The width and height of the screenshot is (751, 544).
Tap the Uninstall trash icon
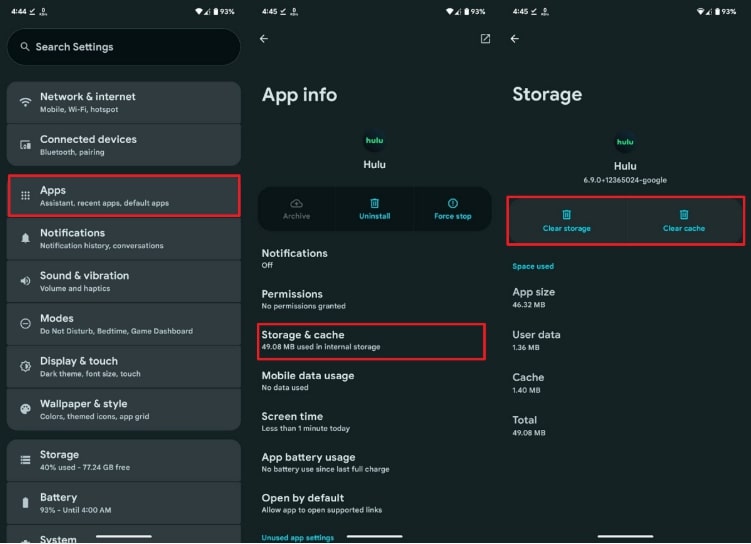(375, 203)
